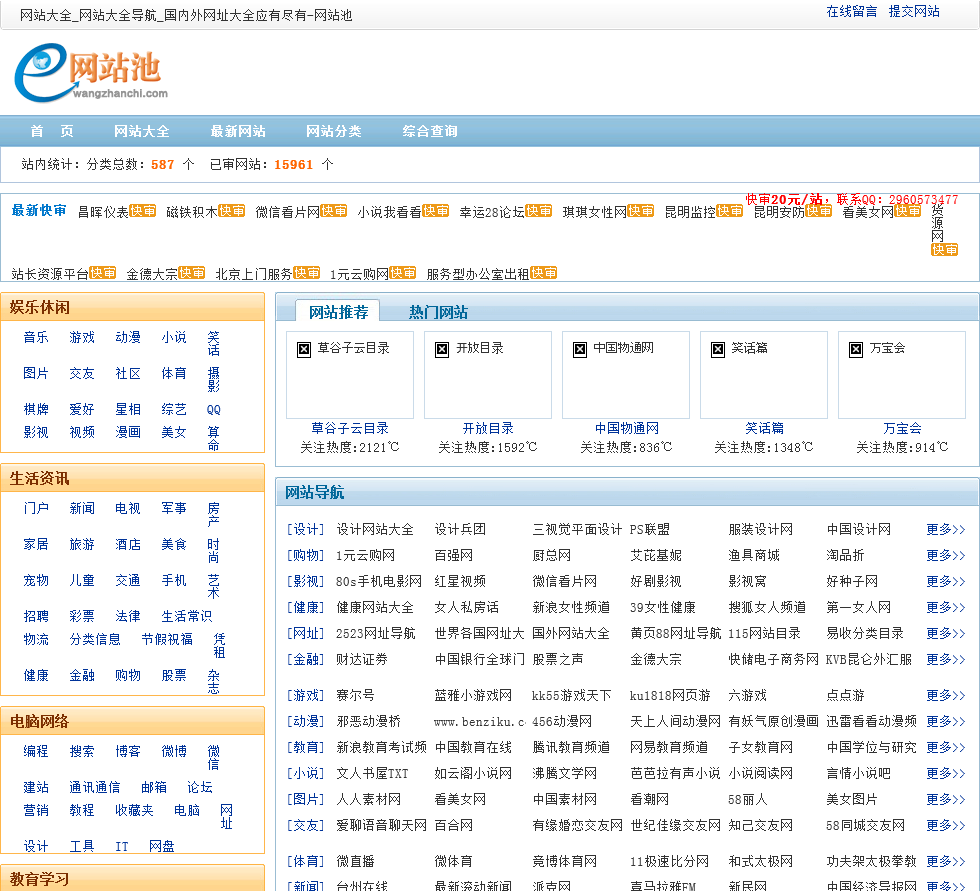Switch to the 网站推荐 tab
The height and width of the screenshot is (891, 980).
click(339, 312)
